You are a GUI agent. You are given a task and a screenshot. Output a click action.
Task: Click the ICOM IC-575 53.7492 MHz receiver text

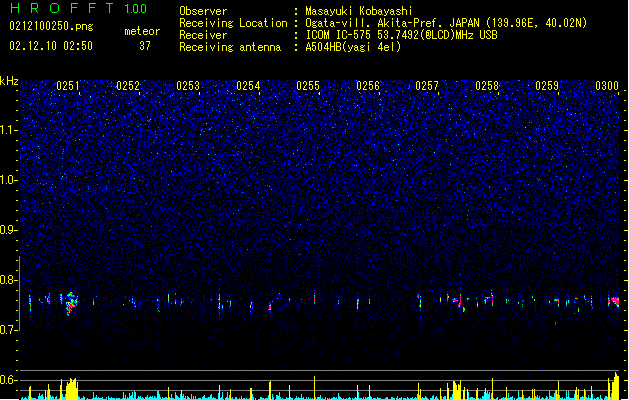(402, 35)
